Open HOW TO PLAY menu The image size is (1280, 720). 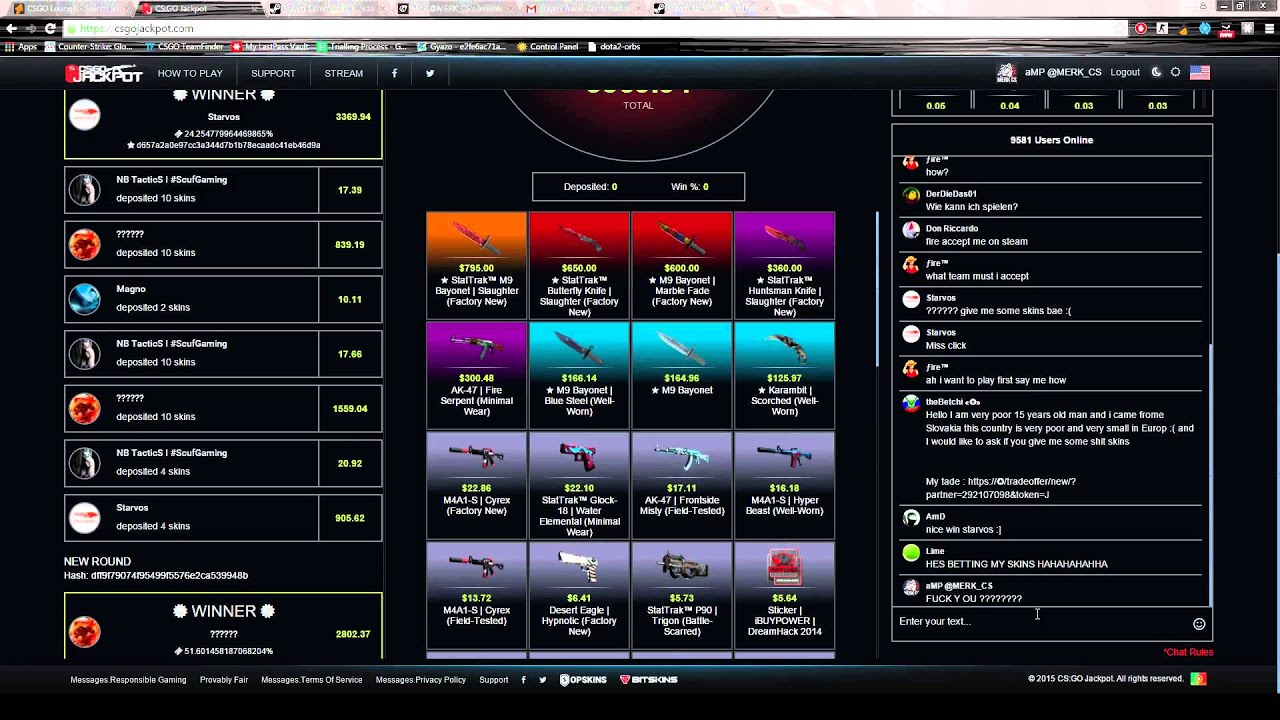point(190,73)
